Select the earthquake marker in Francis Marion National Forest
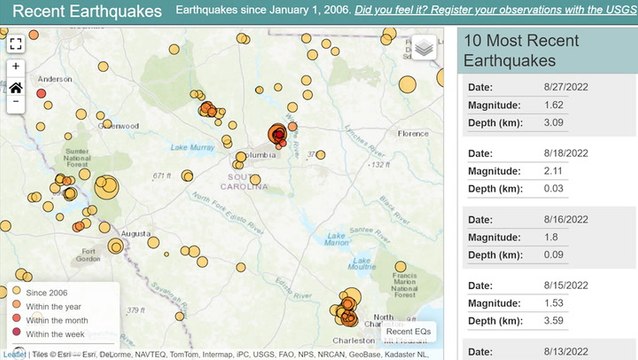This screenshot has width=638, height=360. click(400, 267)
